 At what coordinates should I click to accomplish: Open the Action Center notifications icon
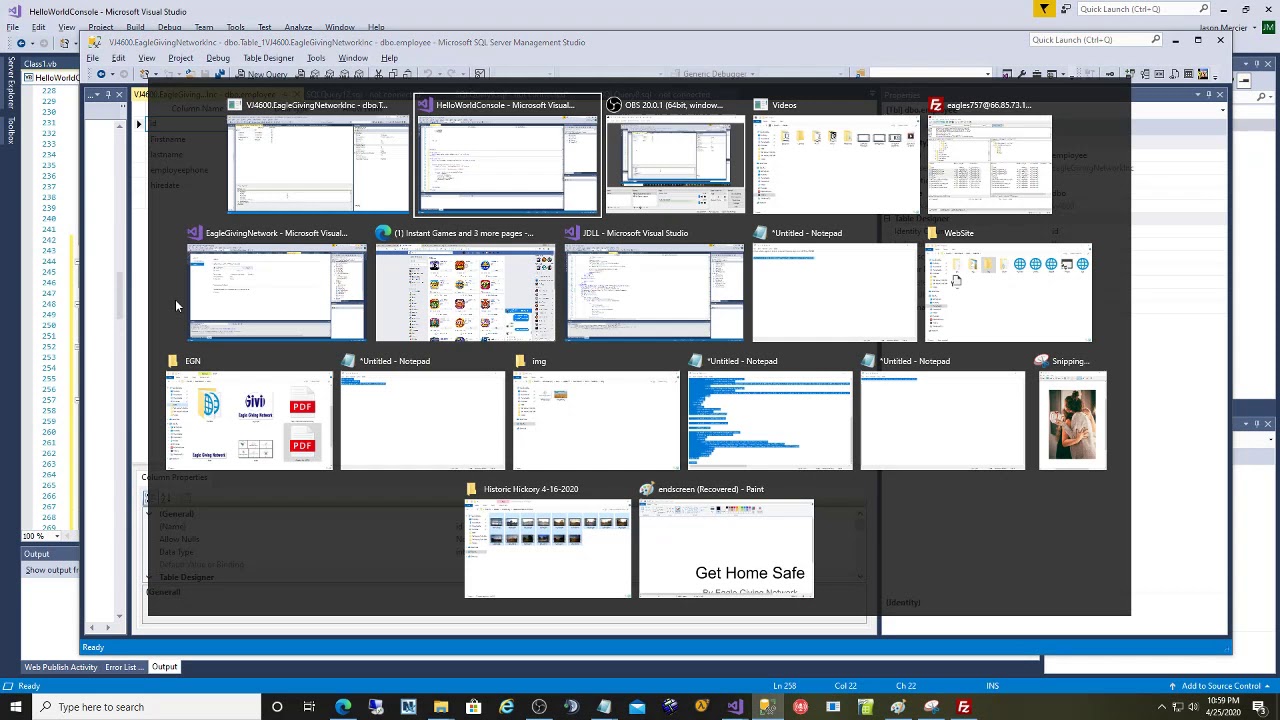1259,707
